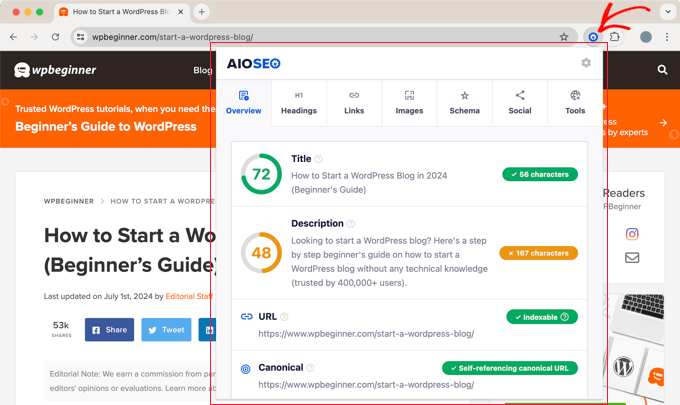Click the Description help question icon
Viewport: 680px width, 405px height.
point(350,224)
